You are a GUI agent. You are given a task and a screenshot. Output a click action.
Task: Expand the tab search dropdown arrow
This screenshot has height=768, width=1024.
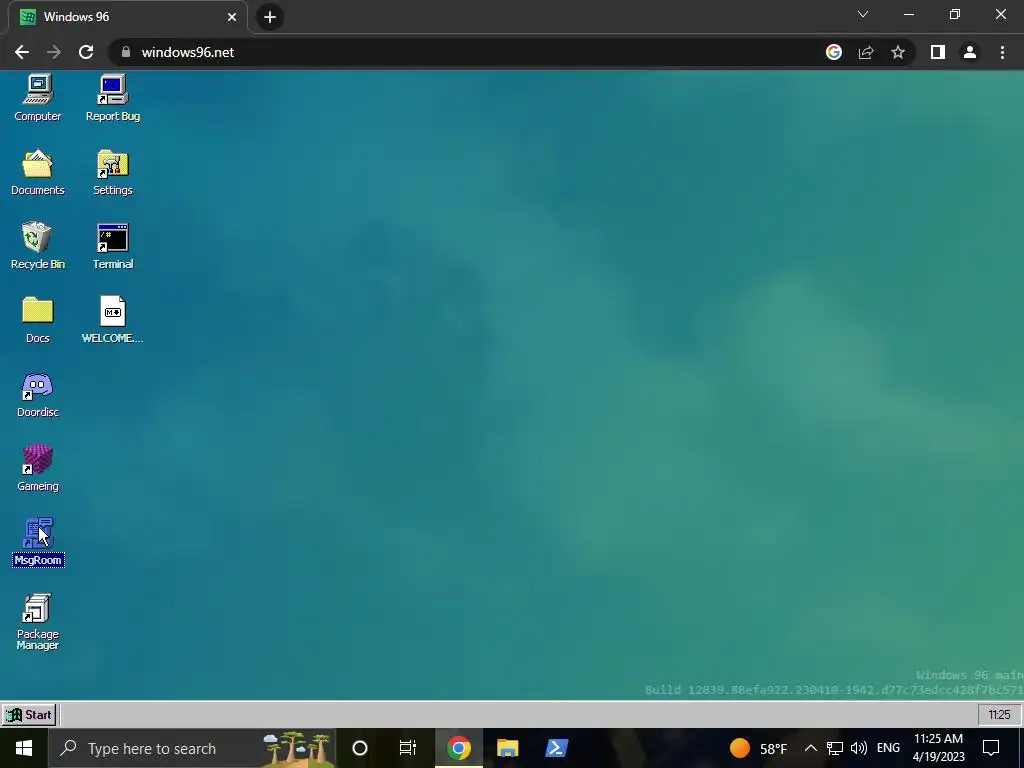(x=863, y=14)
